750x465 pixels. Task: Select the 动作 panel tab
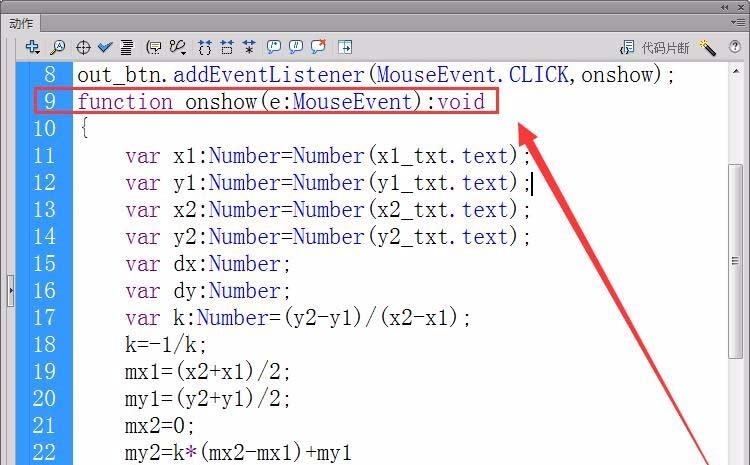21,23
